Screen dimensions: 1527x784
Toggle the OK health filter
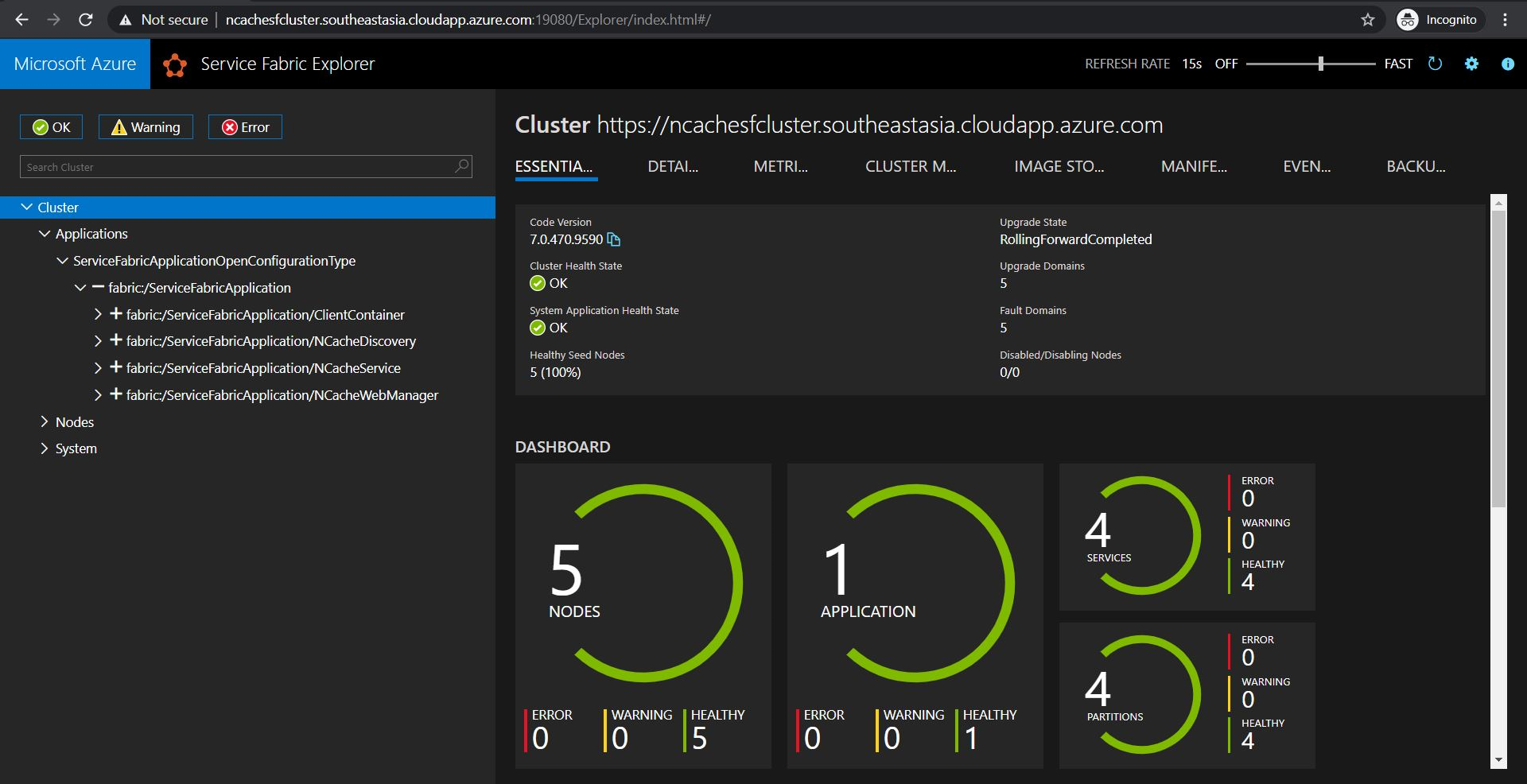point(51,127)
